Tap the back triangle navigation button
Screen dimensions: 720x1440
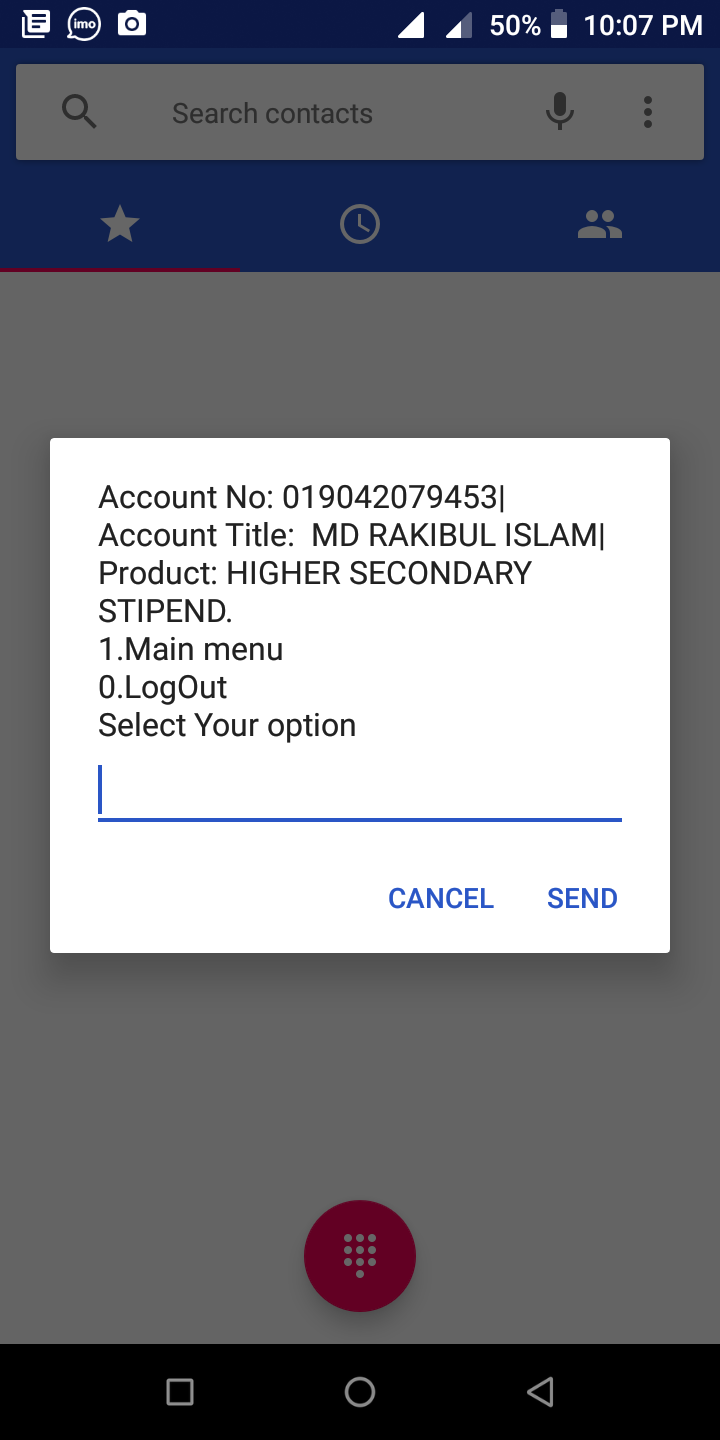540,1392
